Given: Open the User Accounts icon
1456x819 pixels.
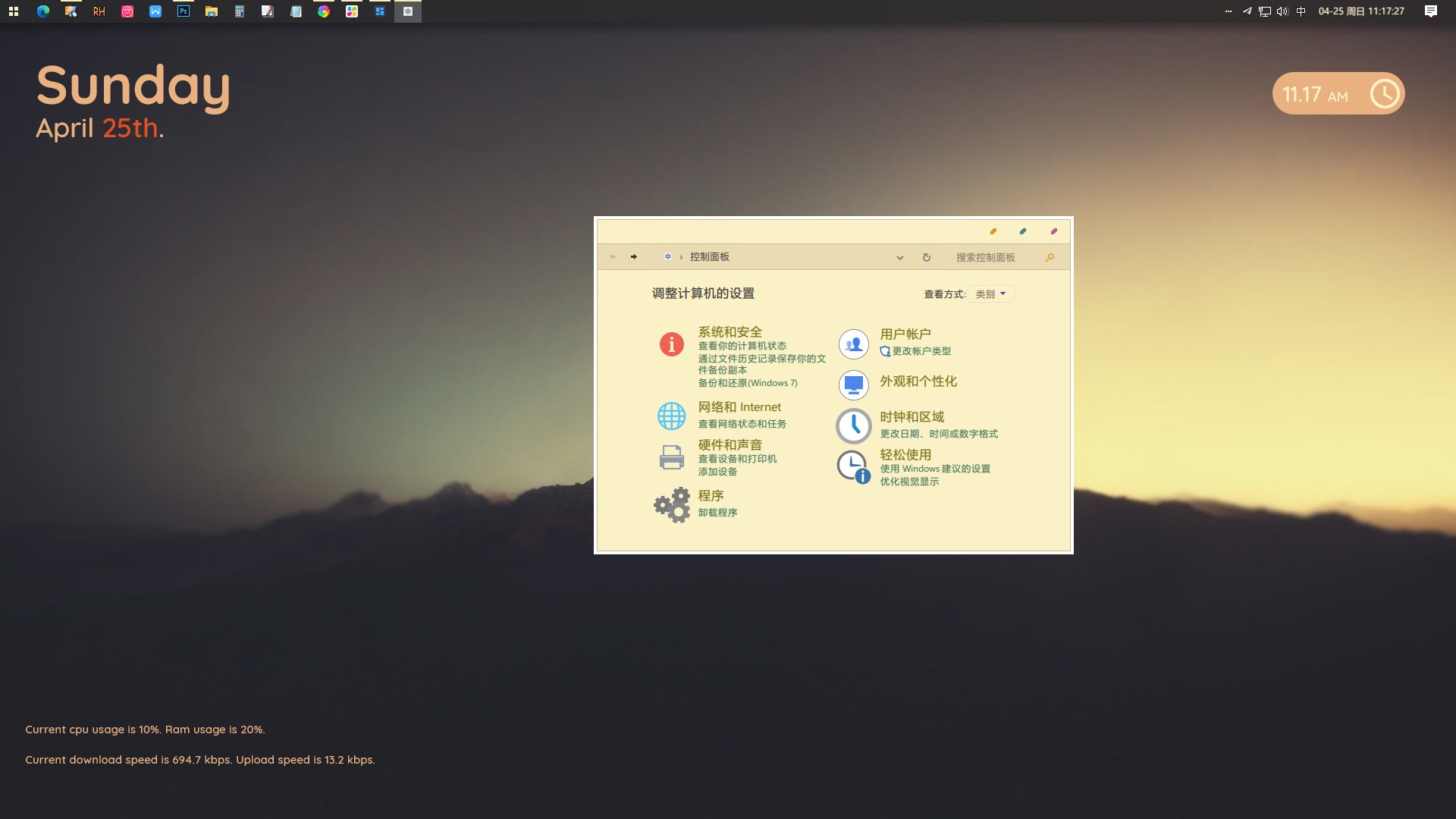Looking at the screenshot, I should click(853, 344).
